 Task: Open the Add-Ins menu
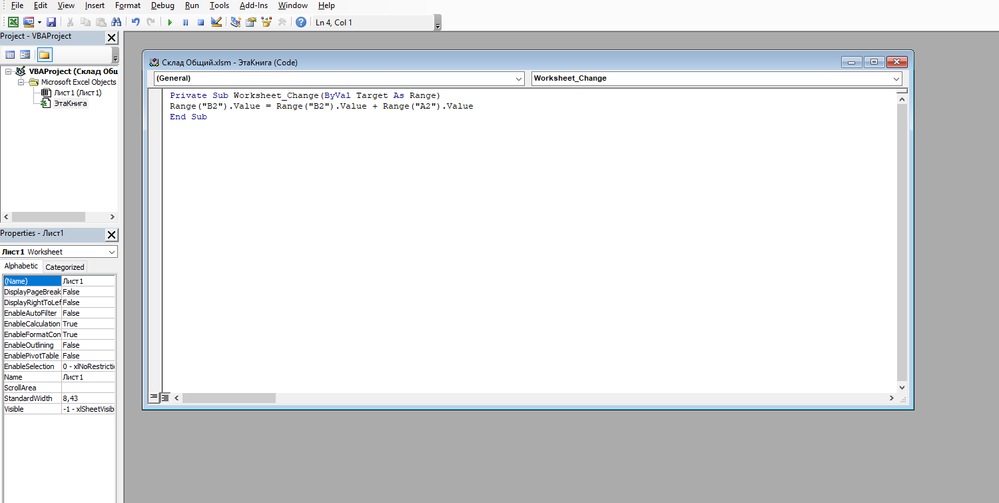tap(254, 5)
